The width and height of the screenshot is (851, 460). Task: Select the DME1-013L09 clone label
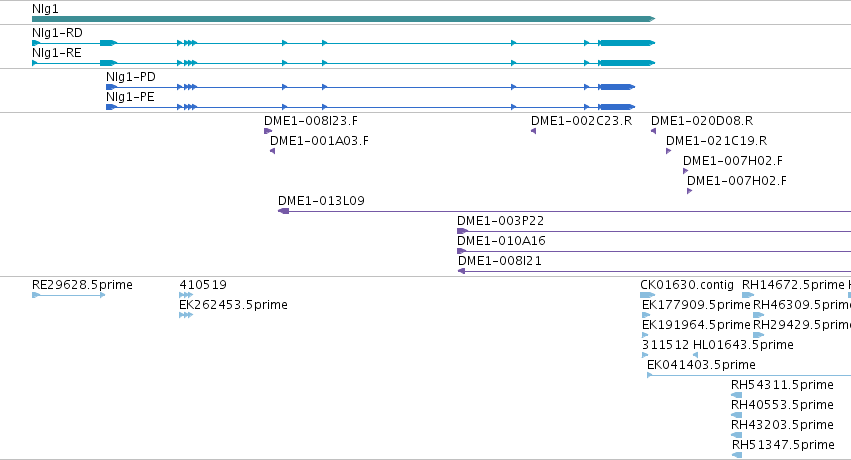tap(321, 201)
